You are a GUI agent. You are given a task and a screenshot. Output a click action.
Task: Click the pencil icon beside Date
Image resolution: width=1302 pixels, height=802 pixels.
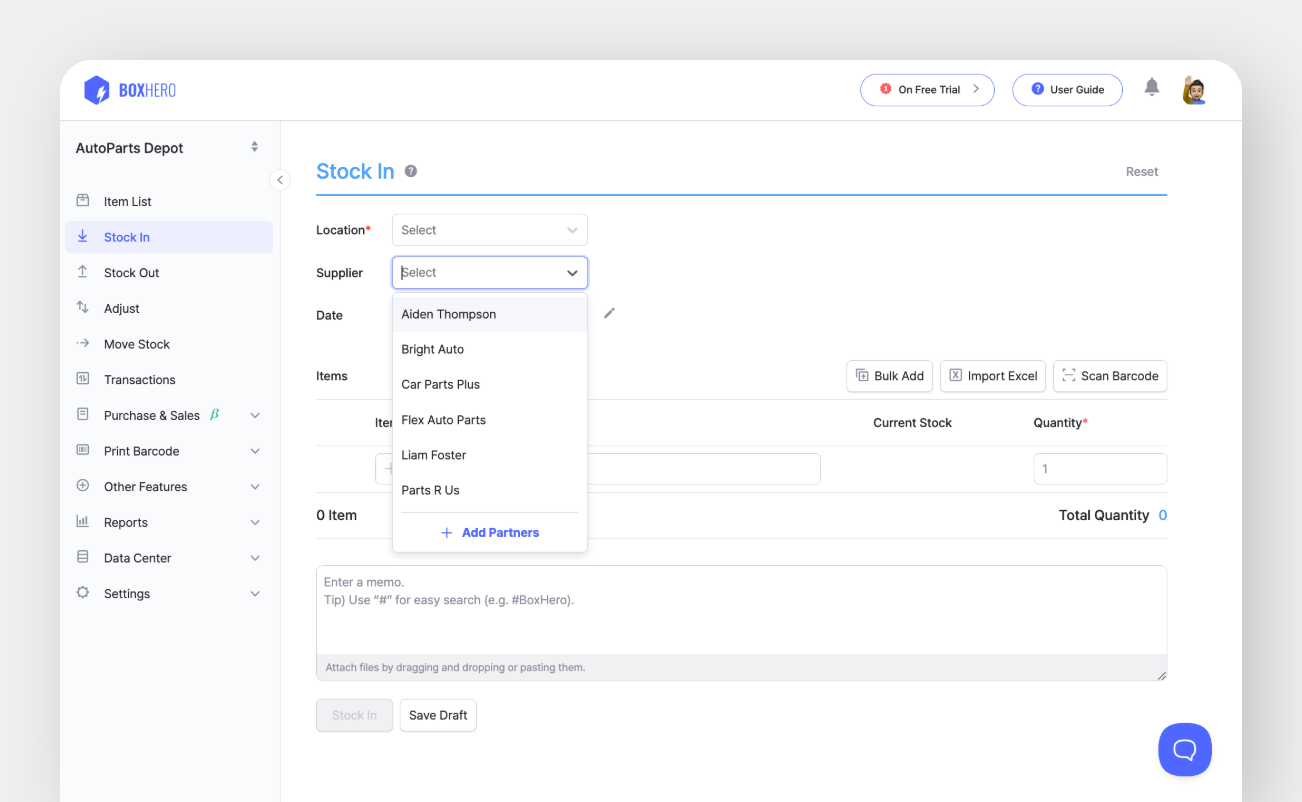(609, 314)
